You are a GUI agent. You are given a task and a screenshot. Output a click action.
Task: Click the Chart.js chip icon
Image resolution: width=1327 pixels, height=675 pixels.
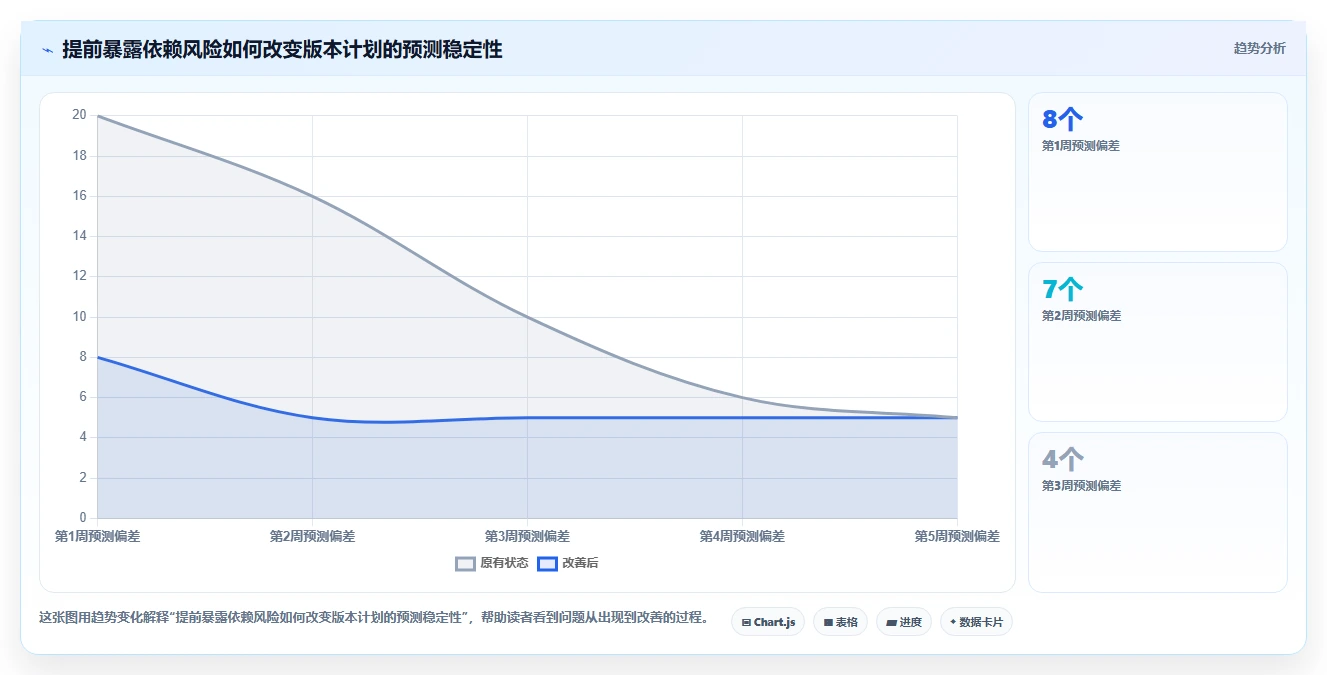click(746, 622)
